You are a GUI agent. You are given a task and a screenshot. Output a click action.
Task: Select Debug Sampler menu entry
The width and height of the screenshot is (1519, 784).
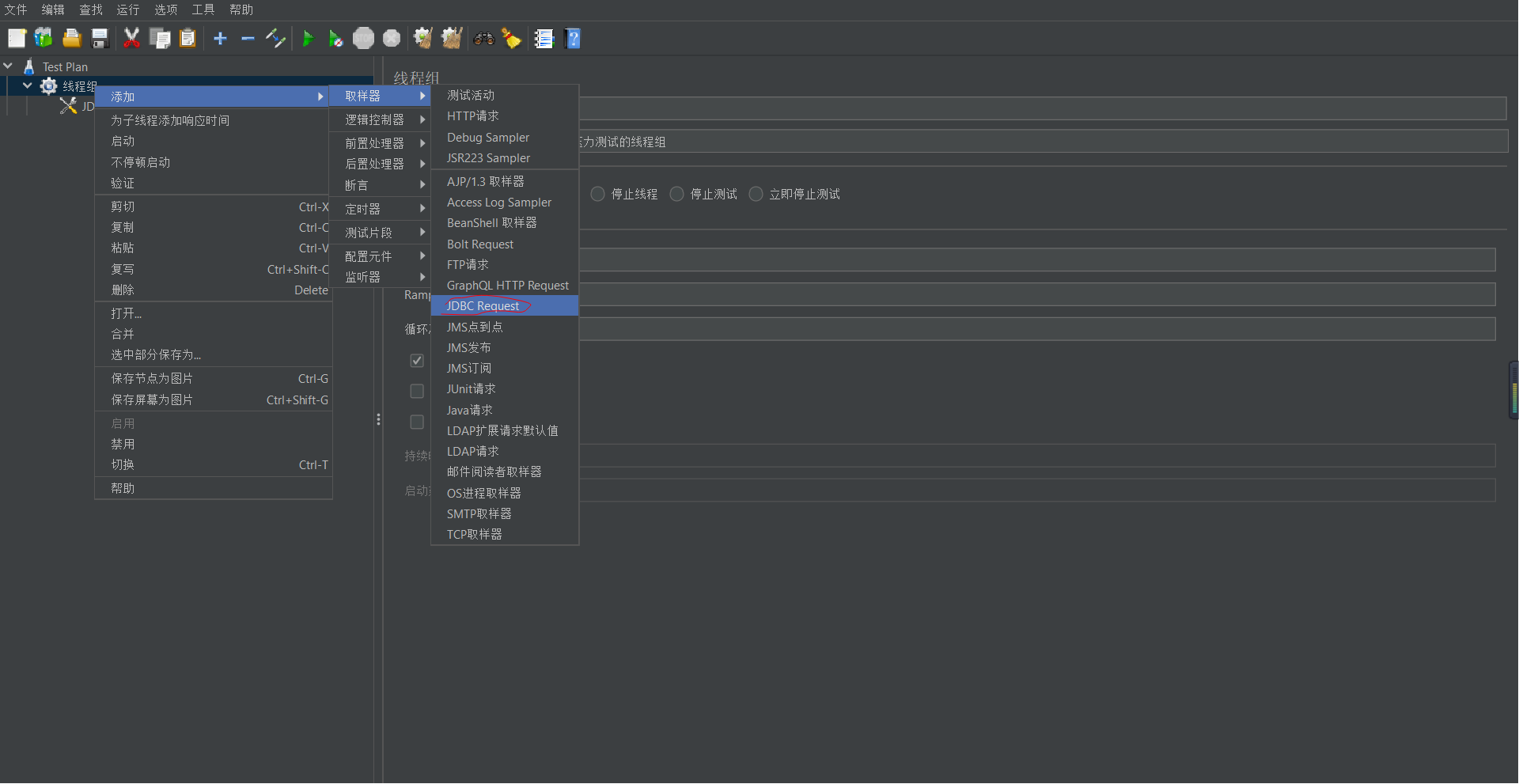[x=505, y=138]
